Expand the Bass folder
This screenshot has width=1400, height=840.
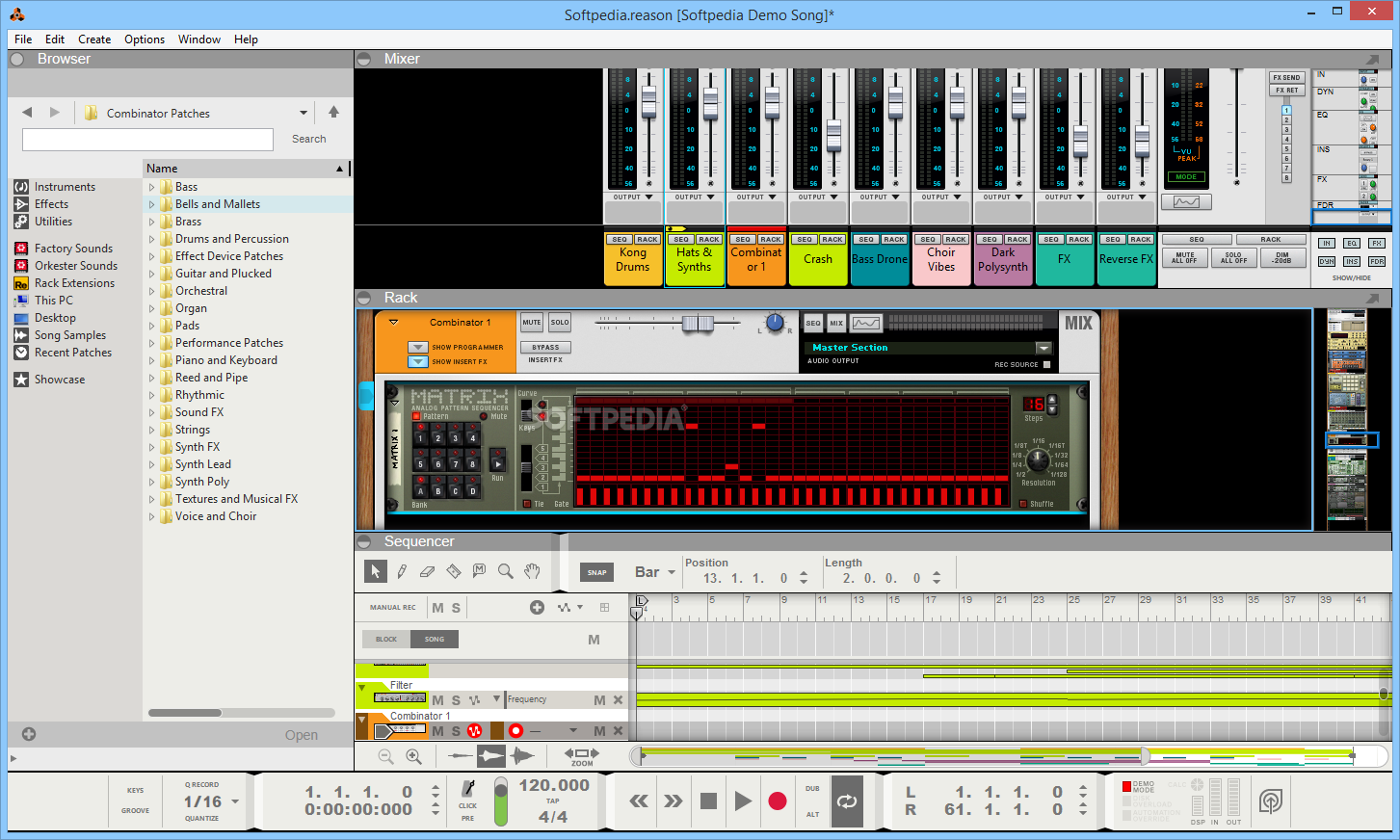click(x=151, y=187)
